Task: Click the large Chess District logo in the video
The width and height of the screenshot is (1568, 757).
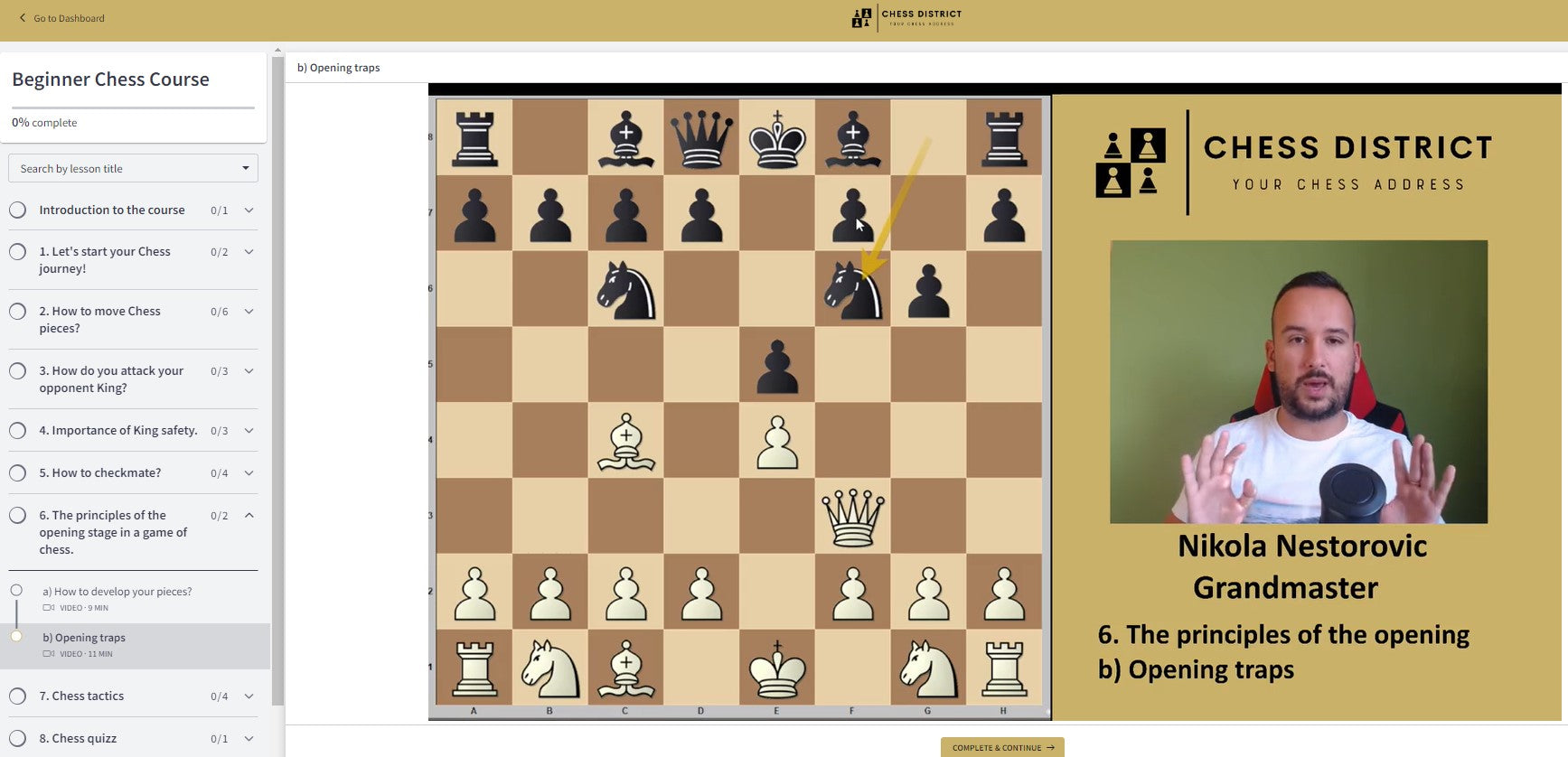Action: click(x=1294, y=164)
